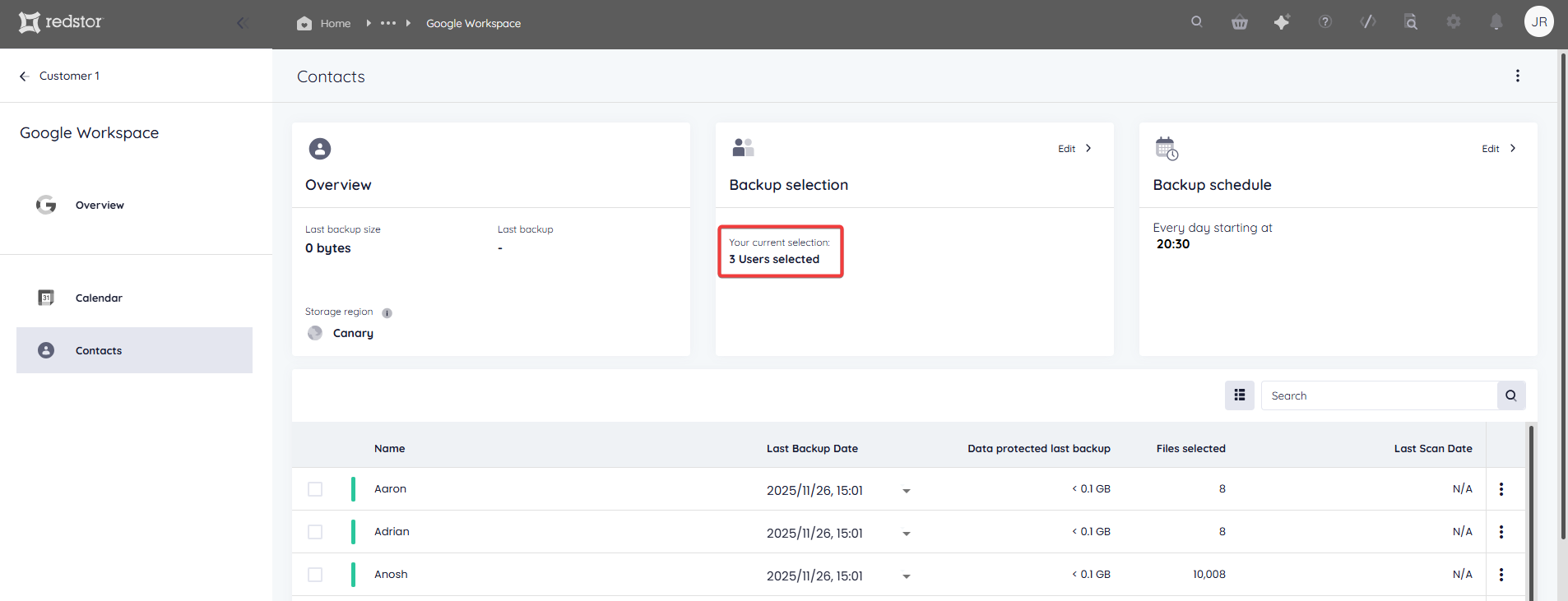Expand Adrian's last backup date dropdown
The image size is (1568, 601).
(907, 534)
